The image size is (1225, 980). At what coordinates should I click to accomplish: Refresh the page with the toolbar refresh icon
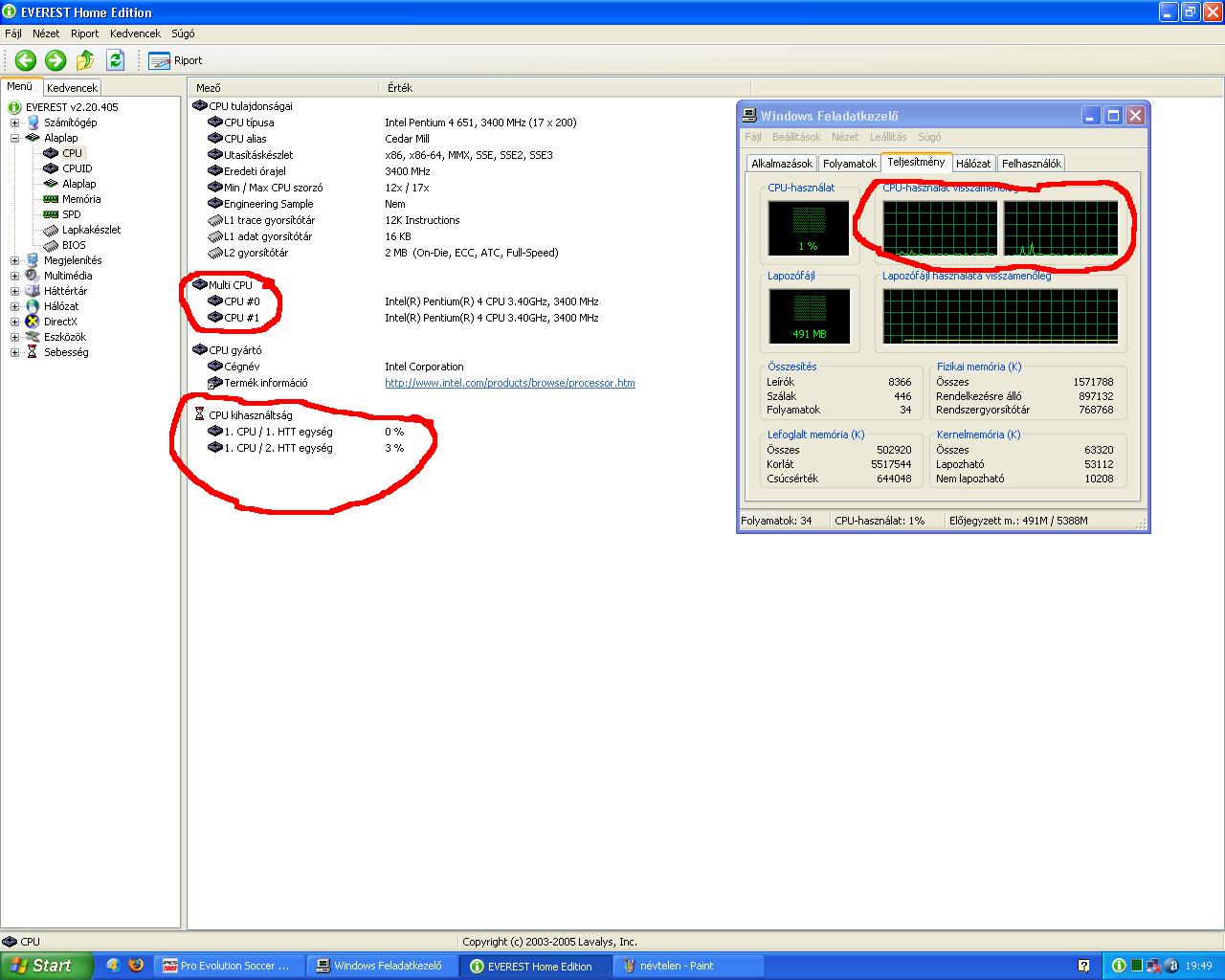click(x=116, y=60)
